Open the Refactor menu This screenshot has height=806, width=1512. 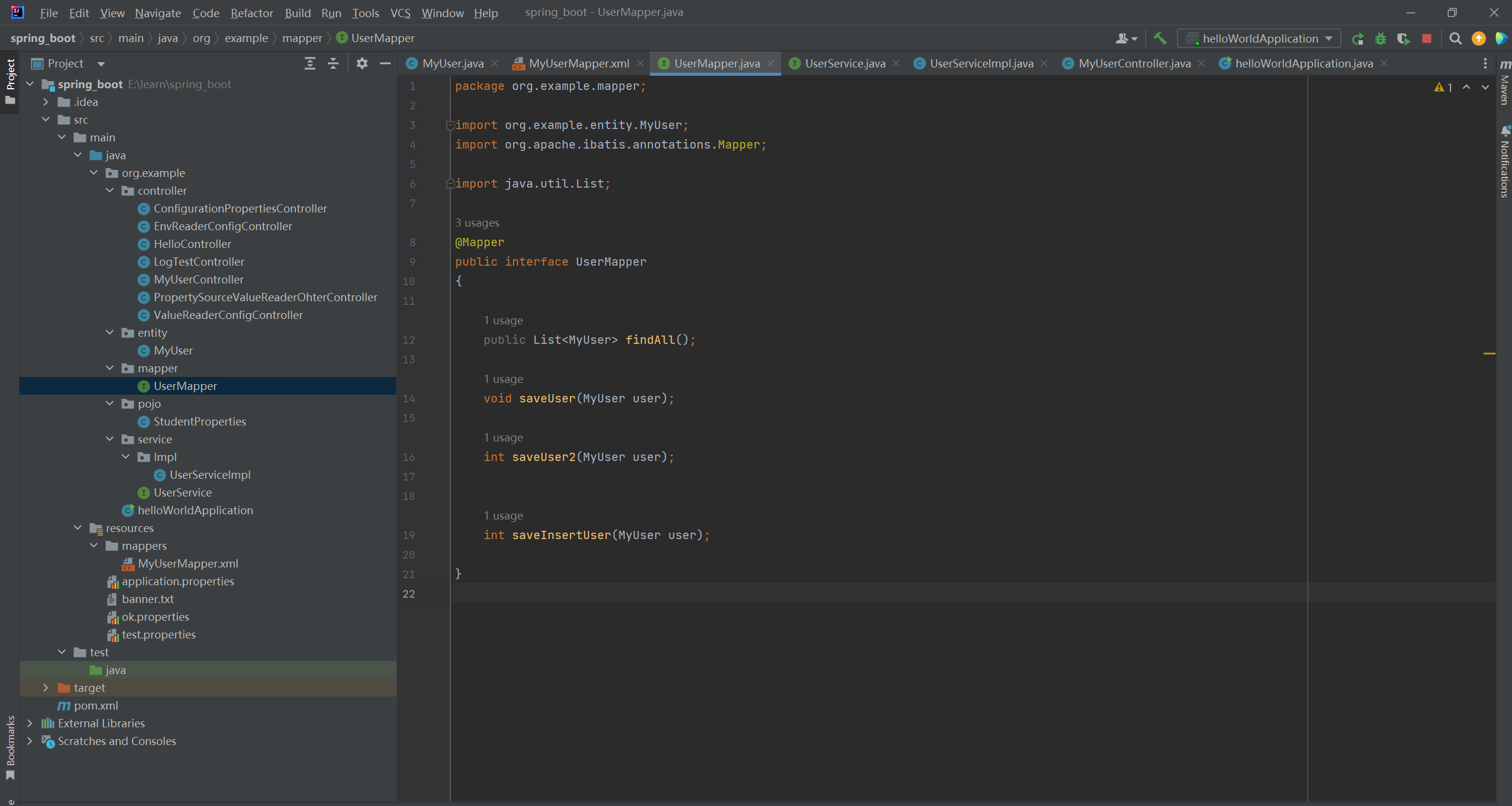252,12
